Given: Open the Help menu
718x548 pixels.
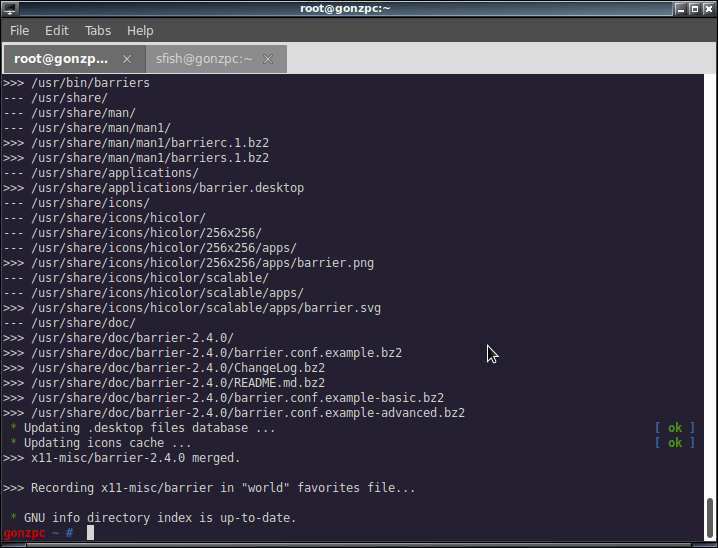Looking at the screenshot, I should click(x=140, y=31).
